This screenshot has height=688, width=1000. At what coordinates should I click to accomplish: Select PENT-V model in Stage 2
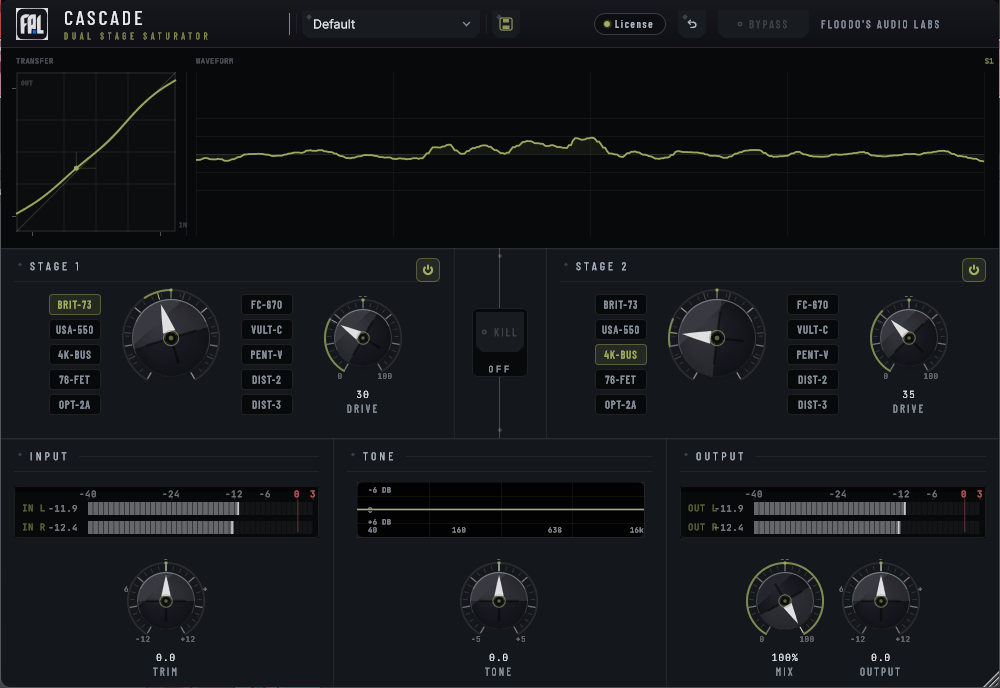click(x=812, y=355)
